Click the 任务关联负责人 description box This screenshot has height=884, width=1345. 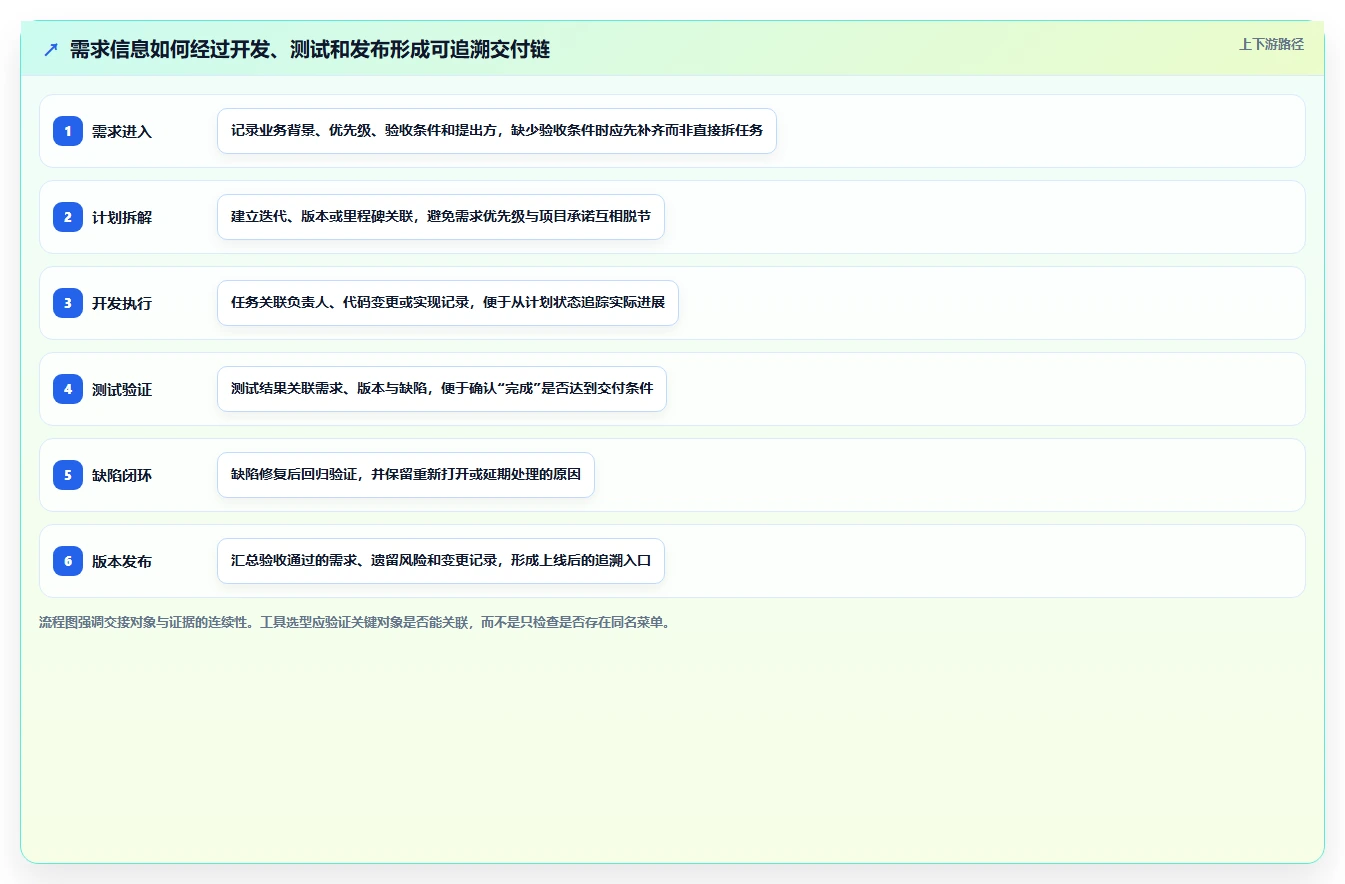pos(448,303)
